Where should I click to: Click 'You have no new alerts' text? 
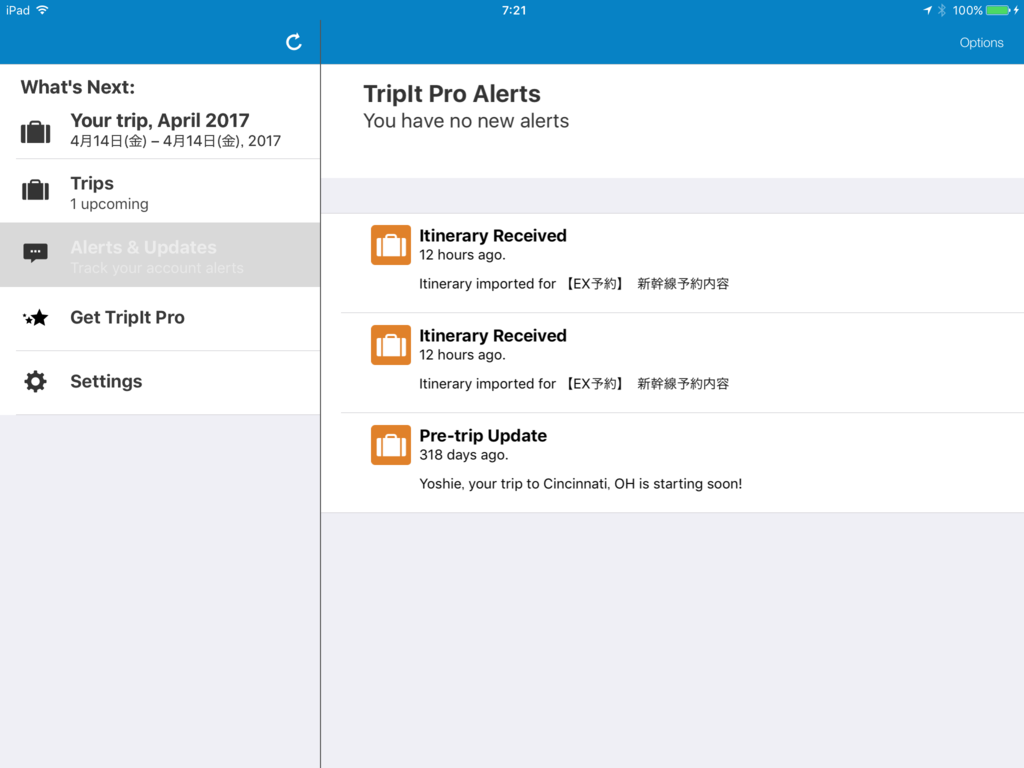coord(466,121)
